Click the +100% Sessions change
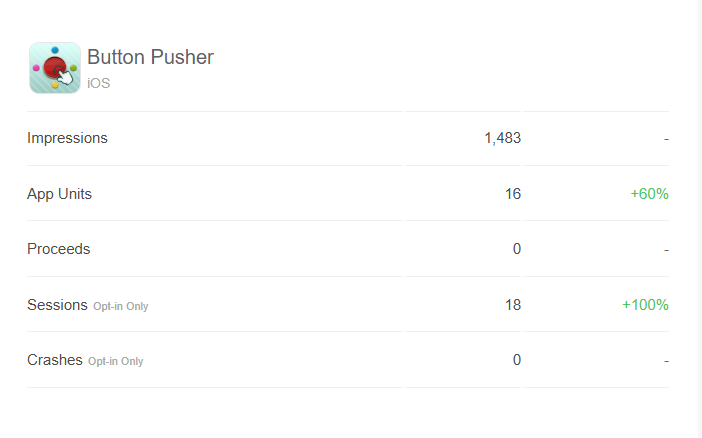This screenshot has height=438, width=702. [645, 305]
